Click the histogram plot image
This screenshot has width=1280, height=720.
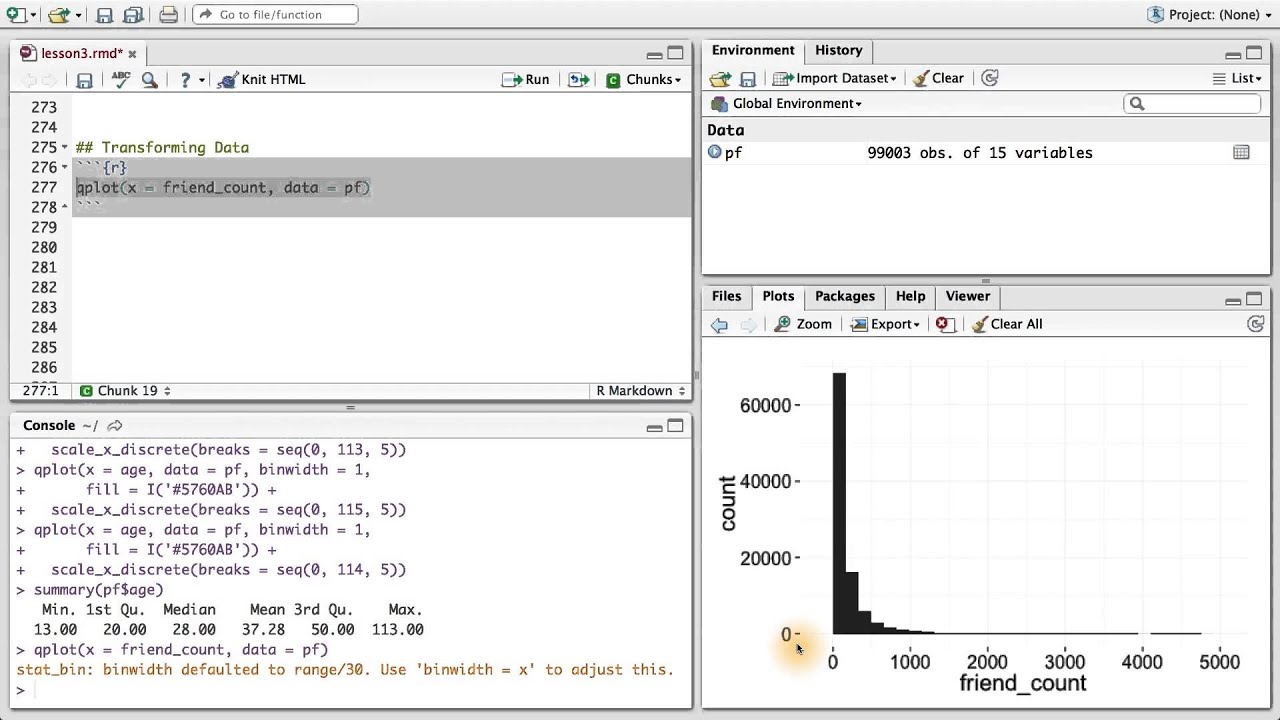pos(985,525)
